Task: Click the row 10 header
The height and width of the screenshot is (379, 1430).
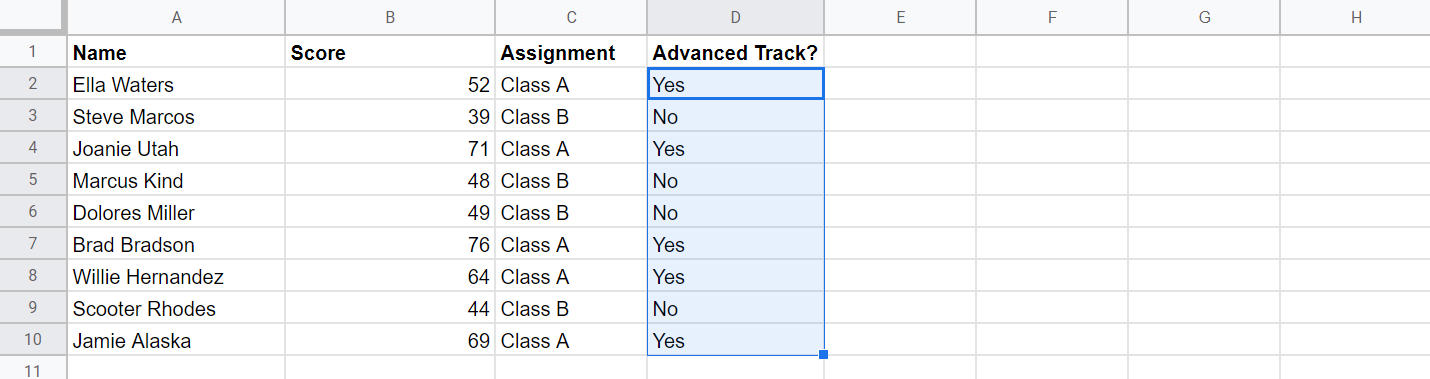Action: [32, 341]
